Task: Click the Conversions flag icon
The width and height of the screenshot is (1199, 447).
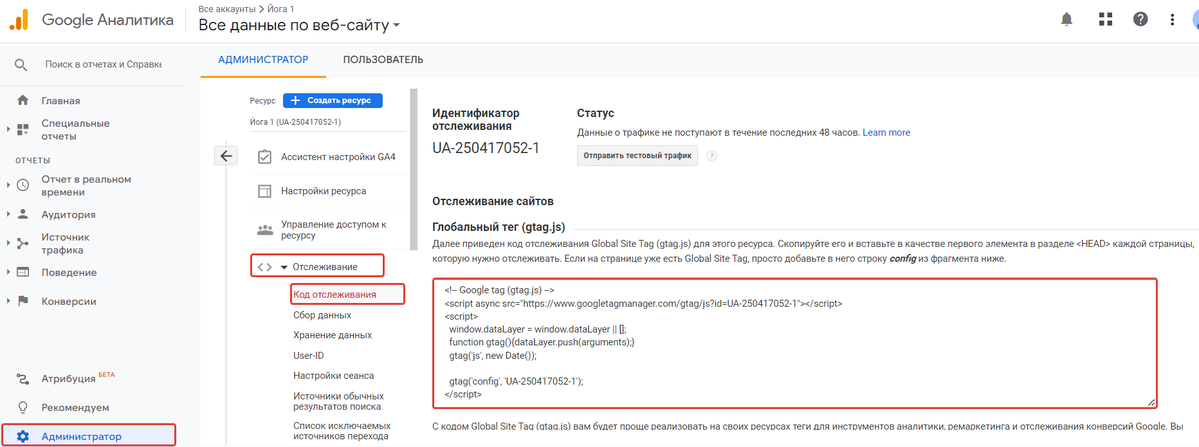Action: [x=23, y=301]
